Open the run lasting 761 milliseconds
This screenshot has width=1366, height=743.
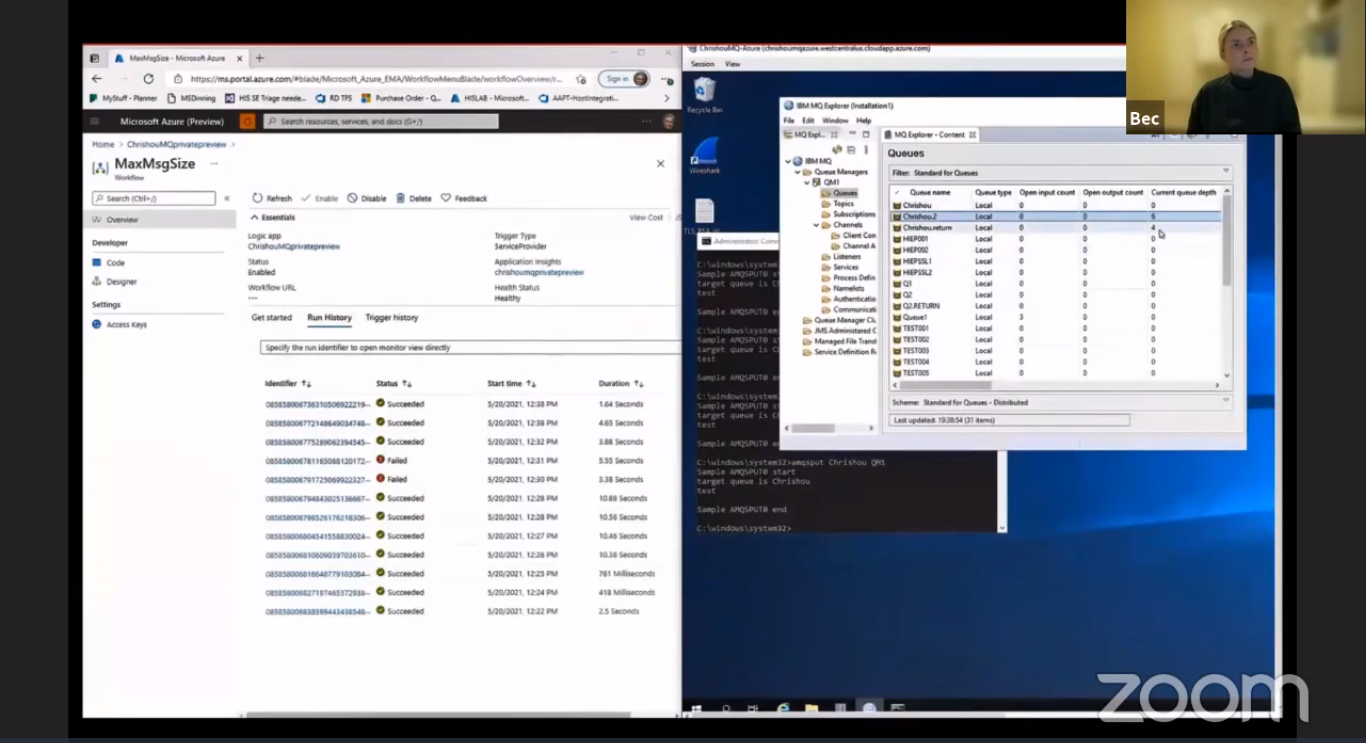coord(317,574)
